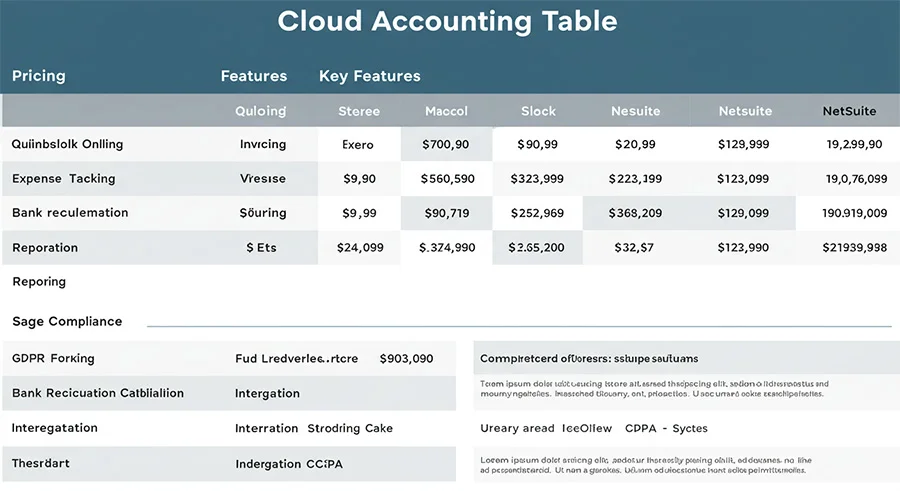900x491 pixels.
Task: Select the $903,090 value
Action: click(x=406, y=359)
